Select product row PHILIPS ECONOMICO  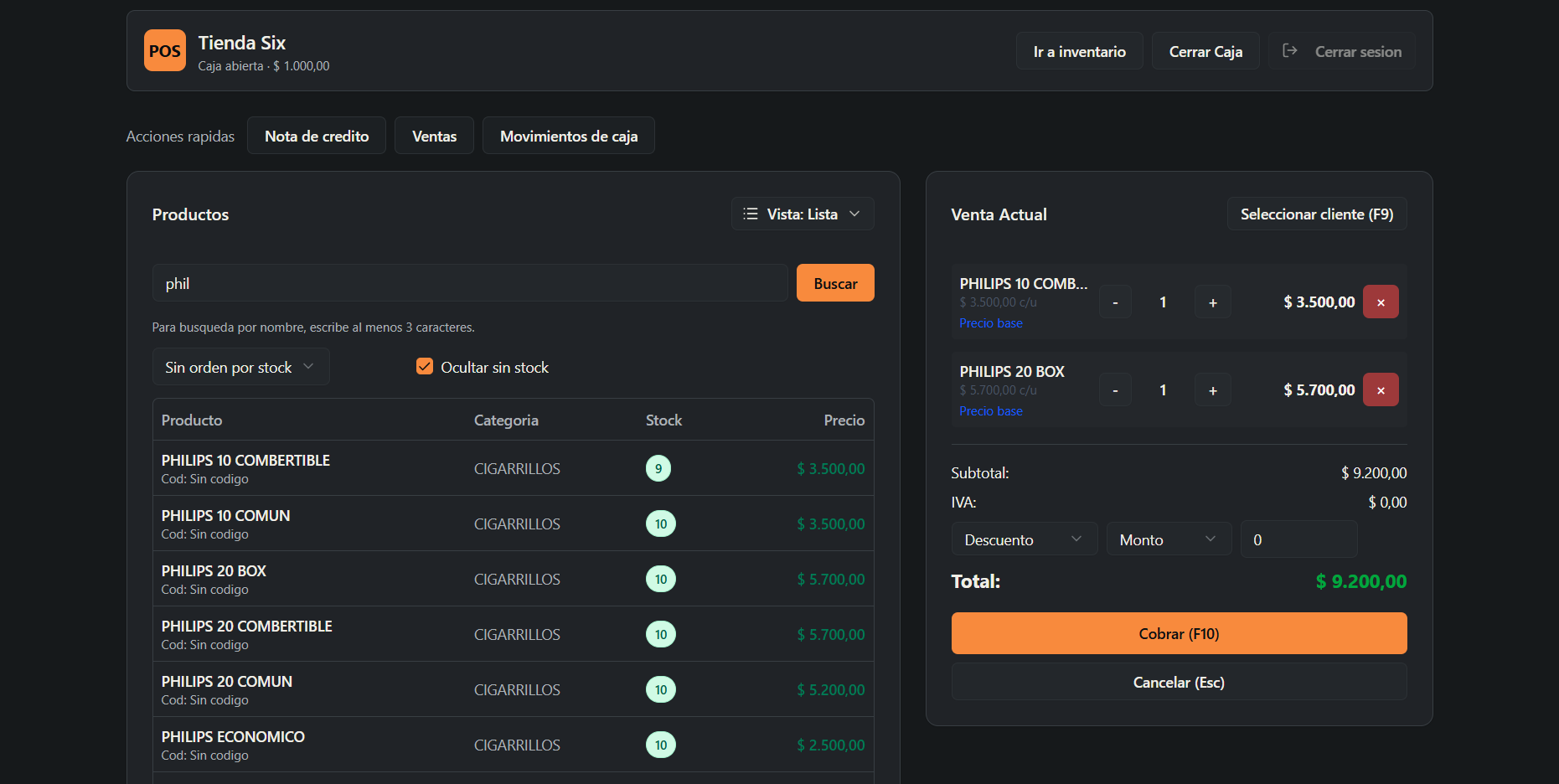tap(513, 745)
